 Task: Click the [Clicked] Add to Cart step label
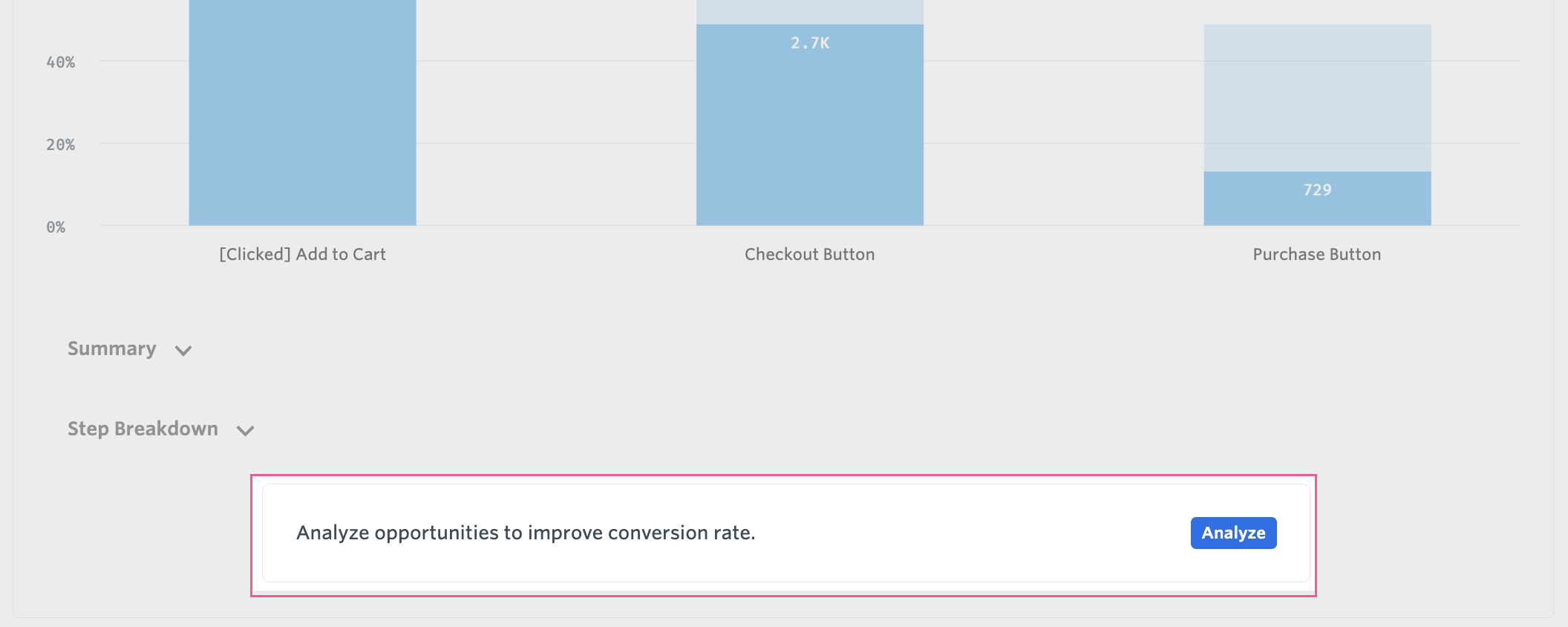coord(302,254)
